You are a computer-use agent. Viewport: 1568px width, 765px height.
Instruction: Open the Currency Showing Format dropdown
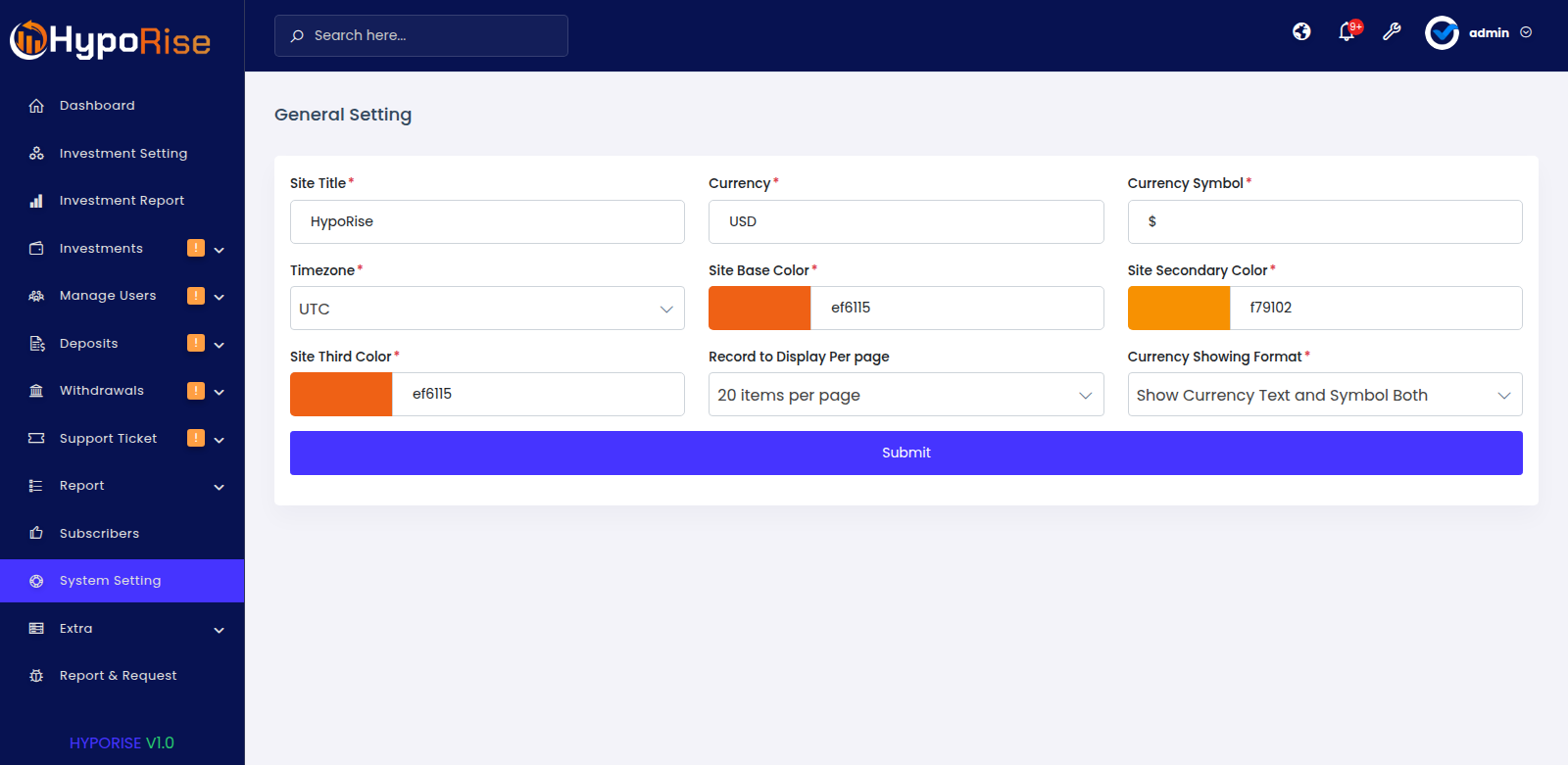[x=1325, y=395]
